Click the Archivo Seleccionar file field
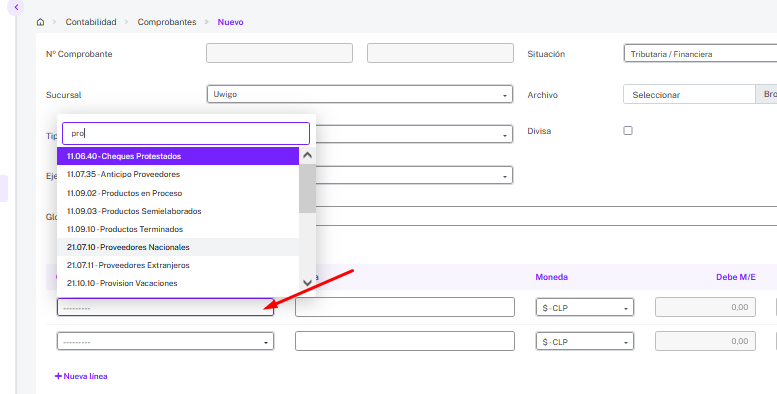 (x=689, y=94)
